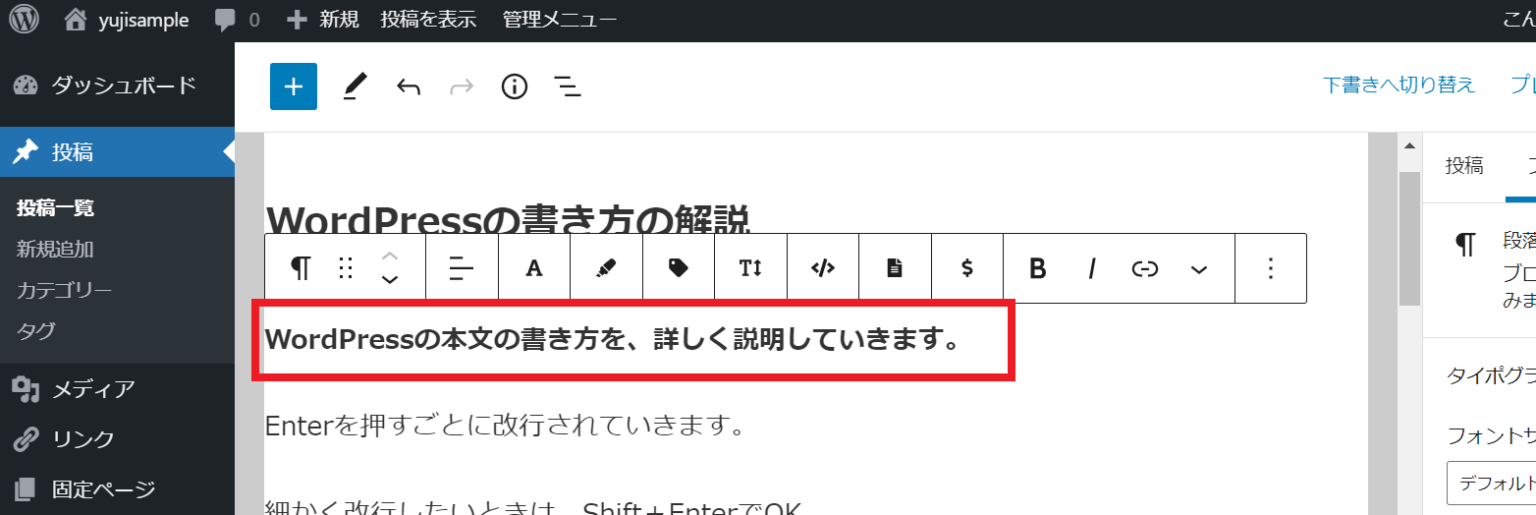Open the post details info icon
This screenshot has height=515, width=1536.
click(514, 87)
